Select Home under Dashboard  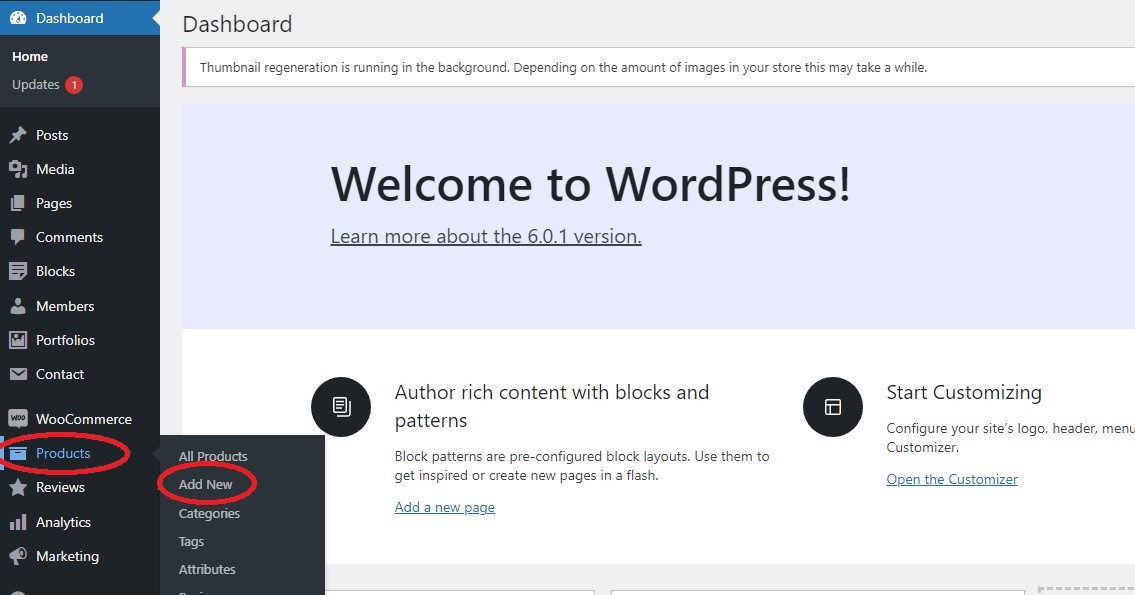30,56
